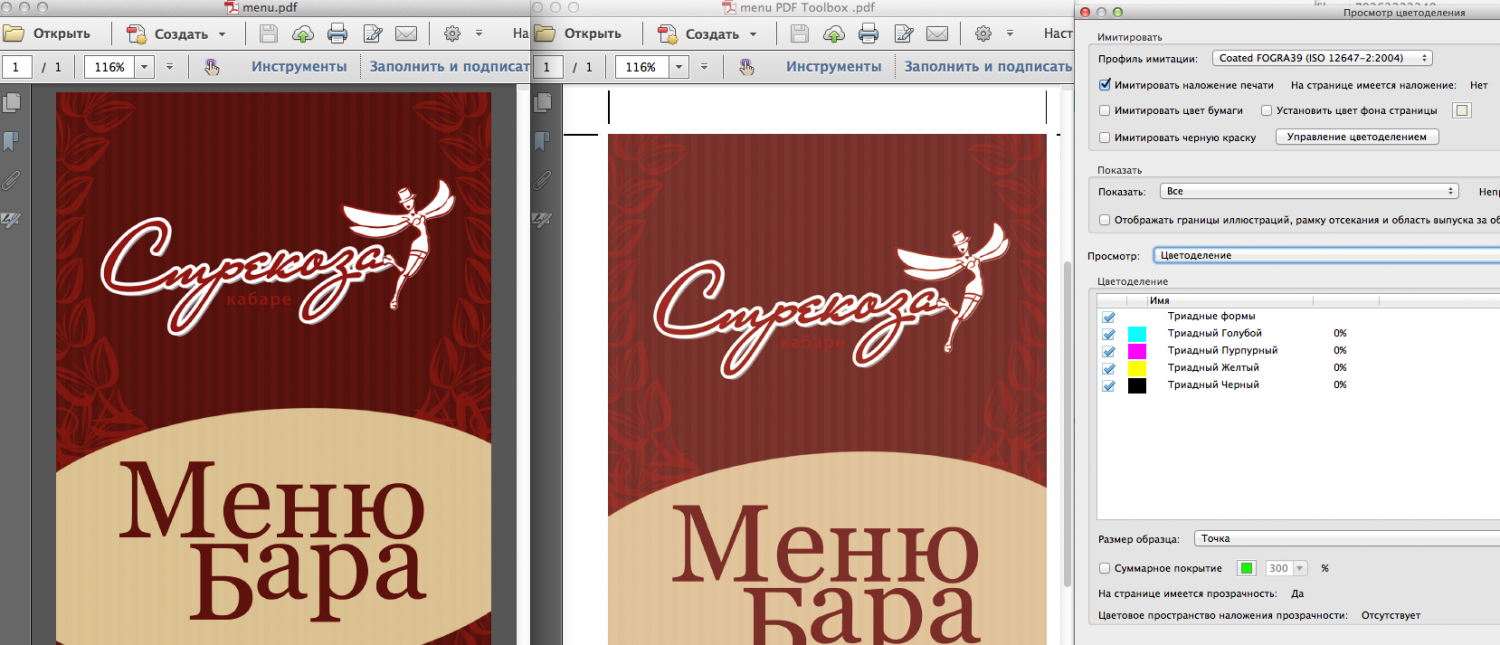Open zoom 116% dropdown arrow in menu.pdf window
The image size is (1500, 645).
145,67
